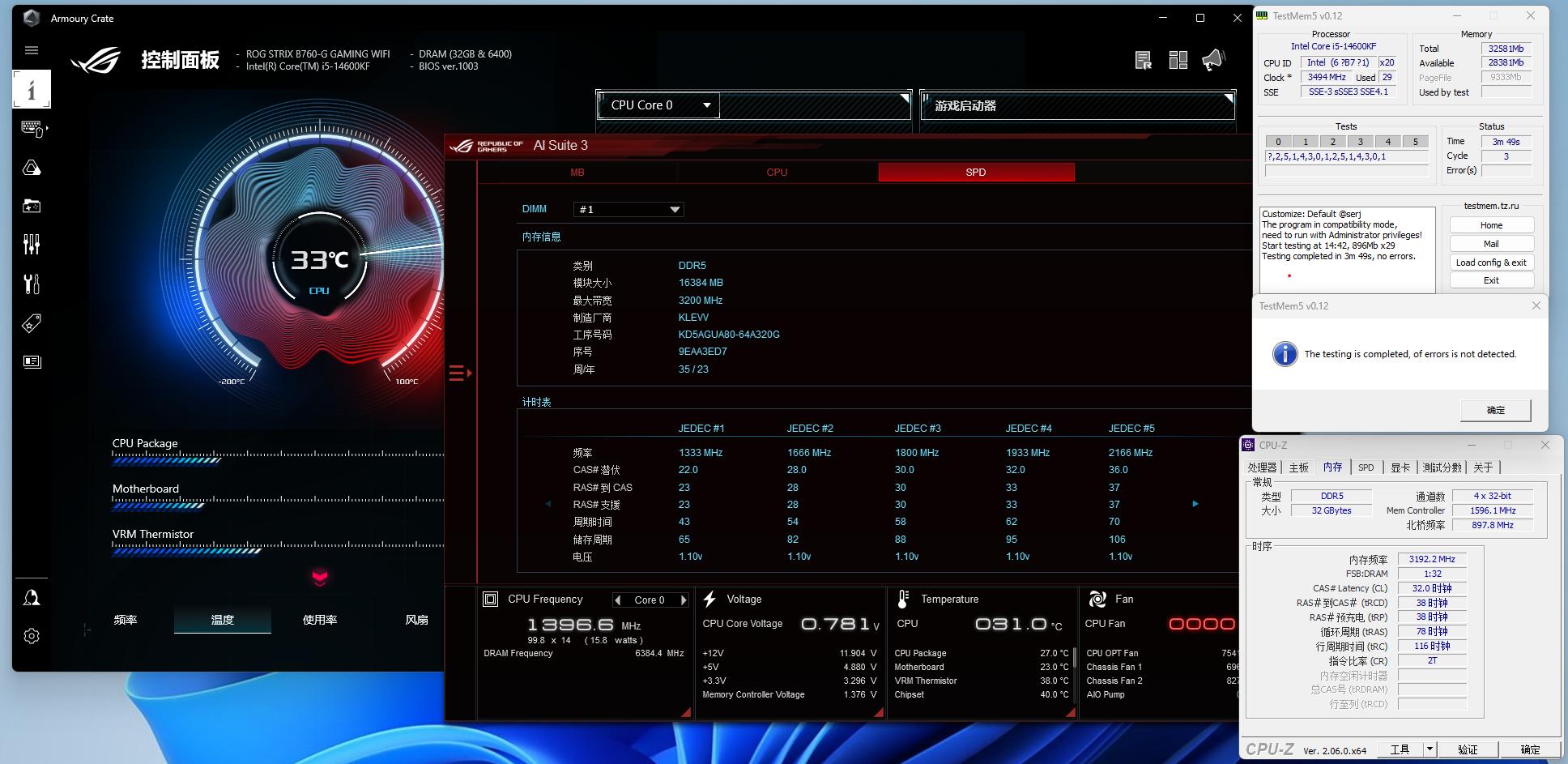Viewport: 1568px width, 764px height.
Task: Click the layout grid icon at top right
Action: tap(1178, 60)
